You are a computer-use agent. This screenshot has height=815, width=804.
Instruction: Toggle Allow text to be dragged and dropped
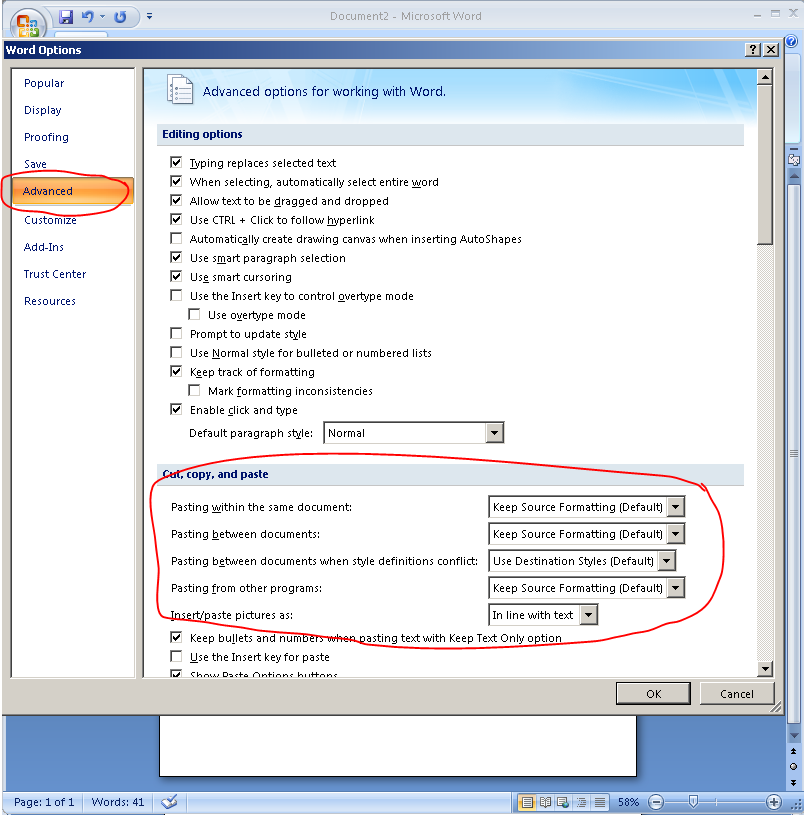(176, 200)
